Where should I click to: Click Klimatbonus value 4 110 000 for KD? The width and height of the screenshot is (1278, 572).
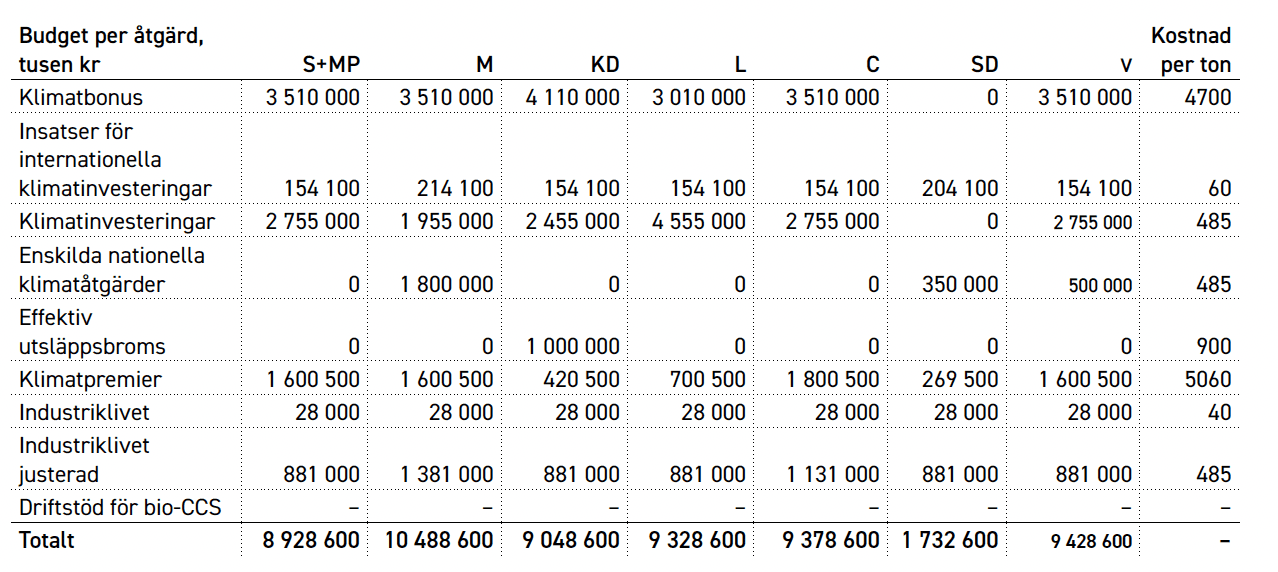[x=573, y=98]
